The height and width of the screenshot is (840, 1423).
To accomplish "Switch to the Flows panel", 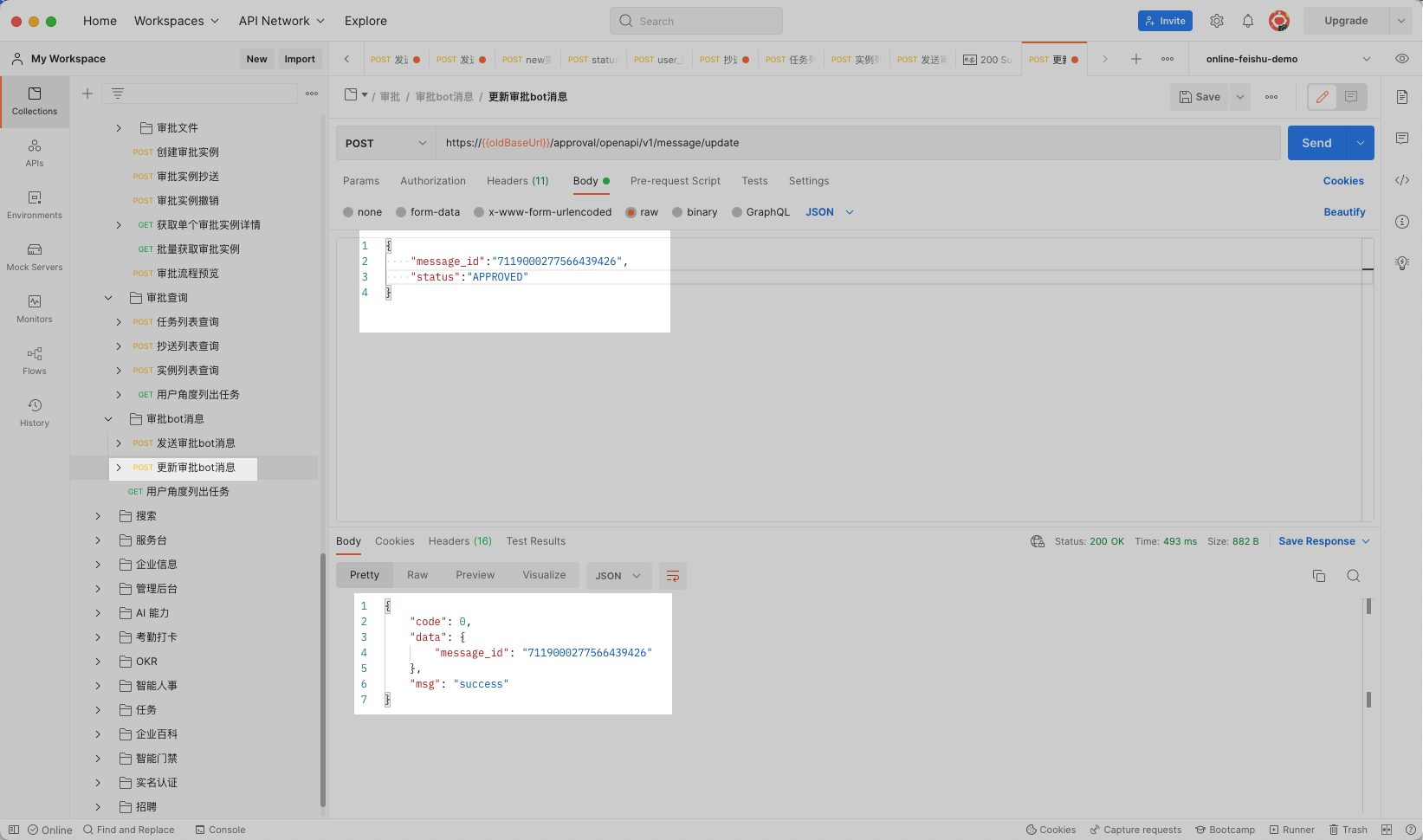I will pos(35,359).
